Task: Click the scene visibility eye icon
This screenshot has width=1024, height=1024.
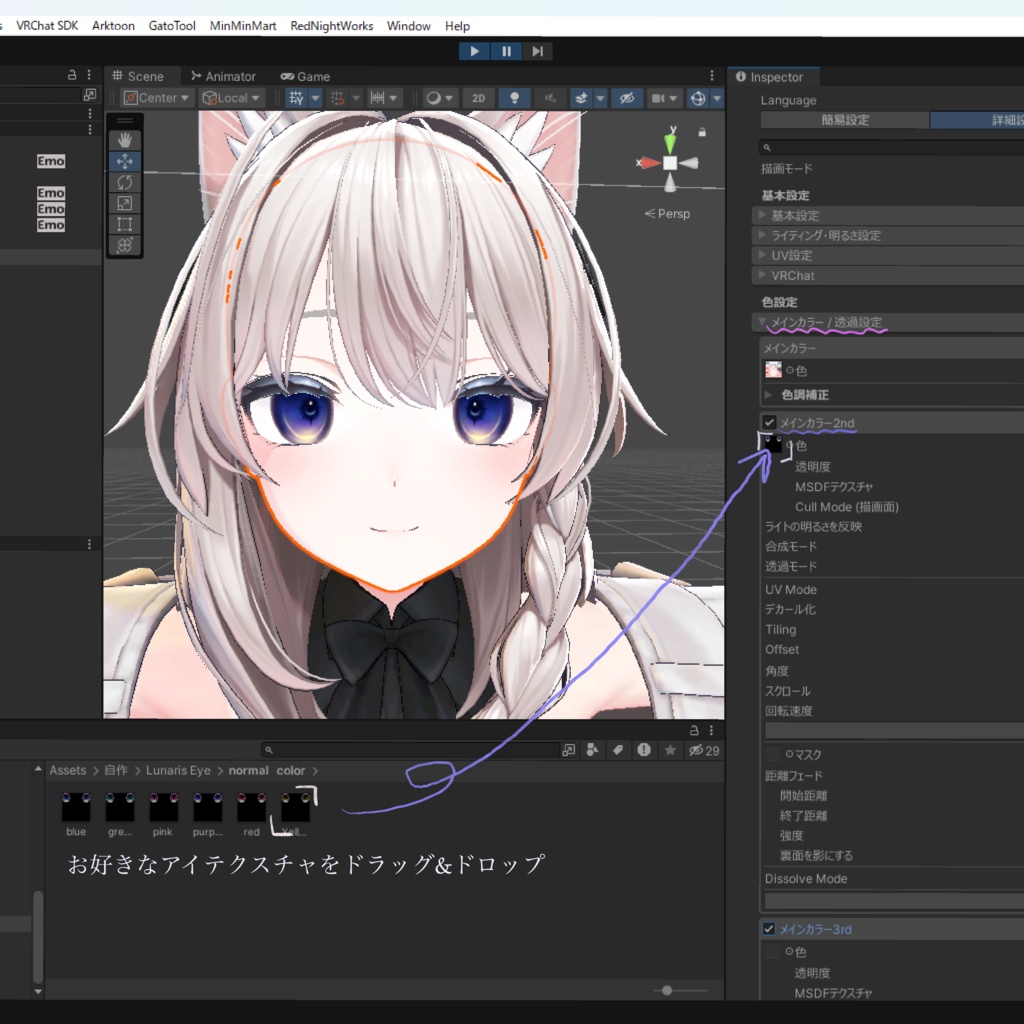Action: click(625, 97)
